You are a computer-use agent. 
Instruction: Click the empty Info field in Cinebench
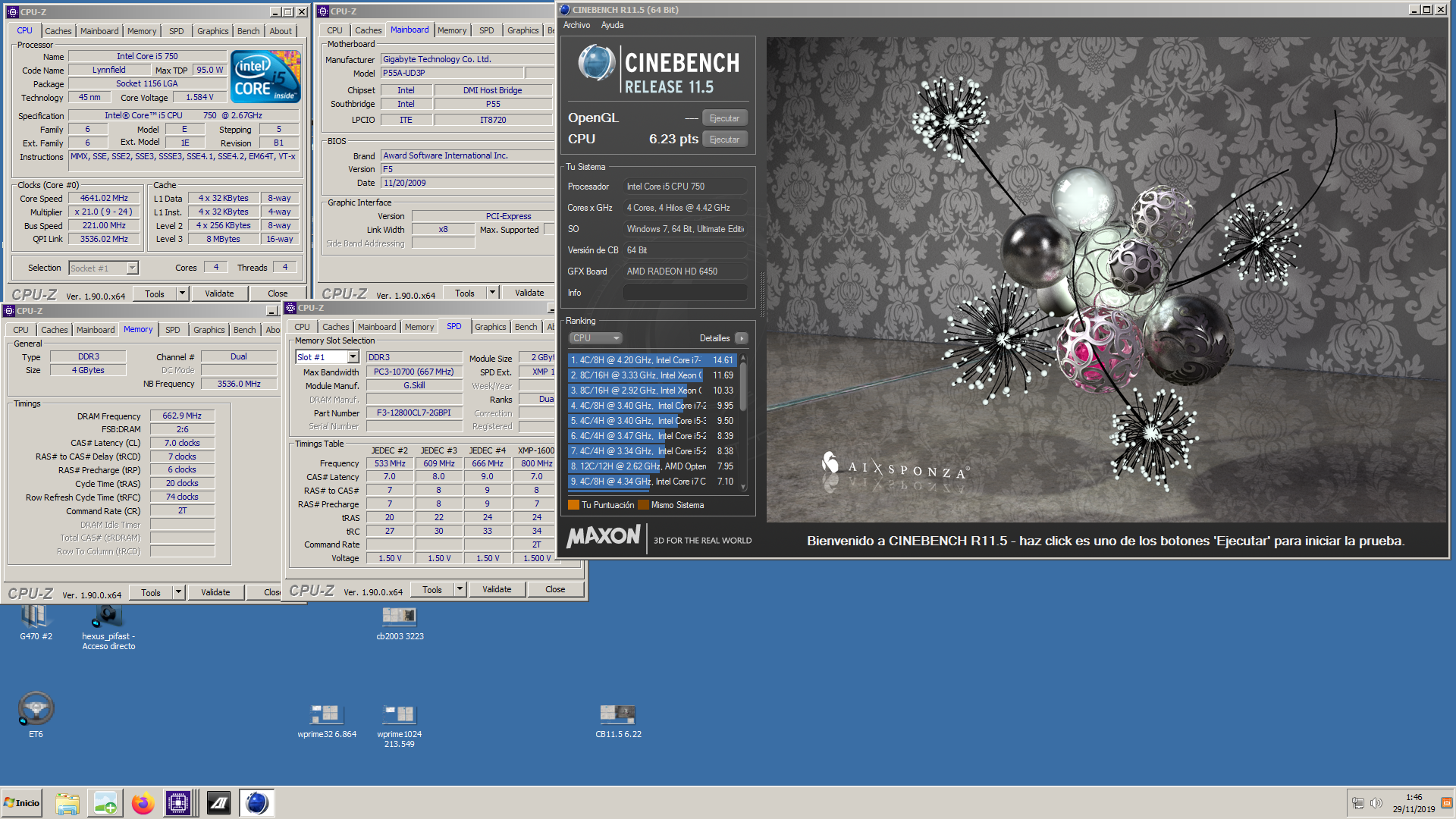point(686,293)
